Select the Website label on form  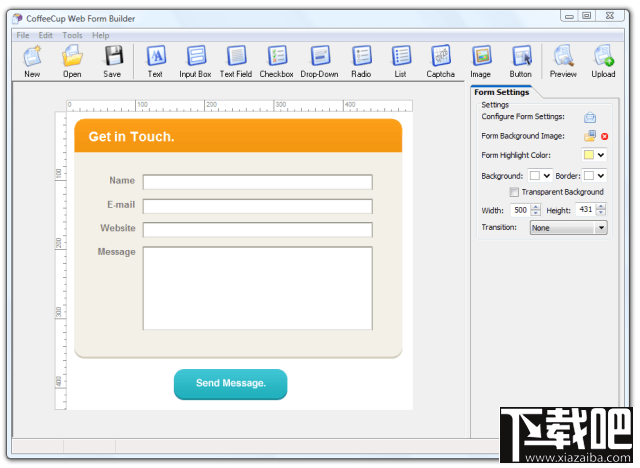pyautogui.click(x=118, y=228)
